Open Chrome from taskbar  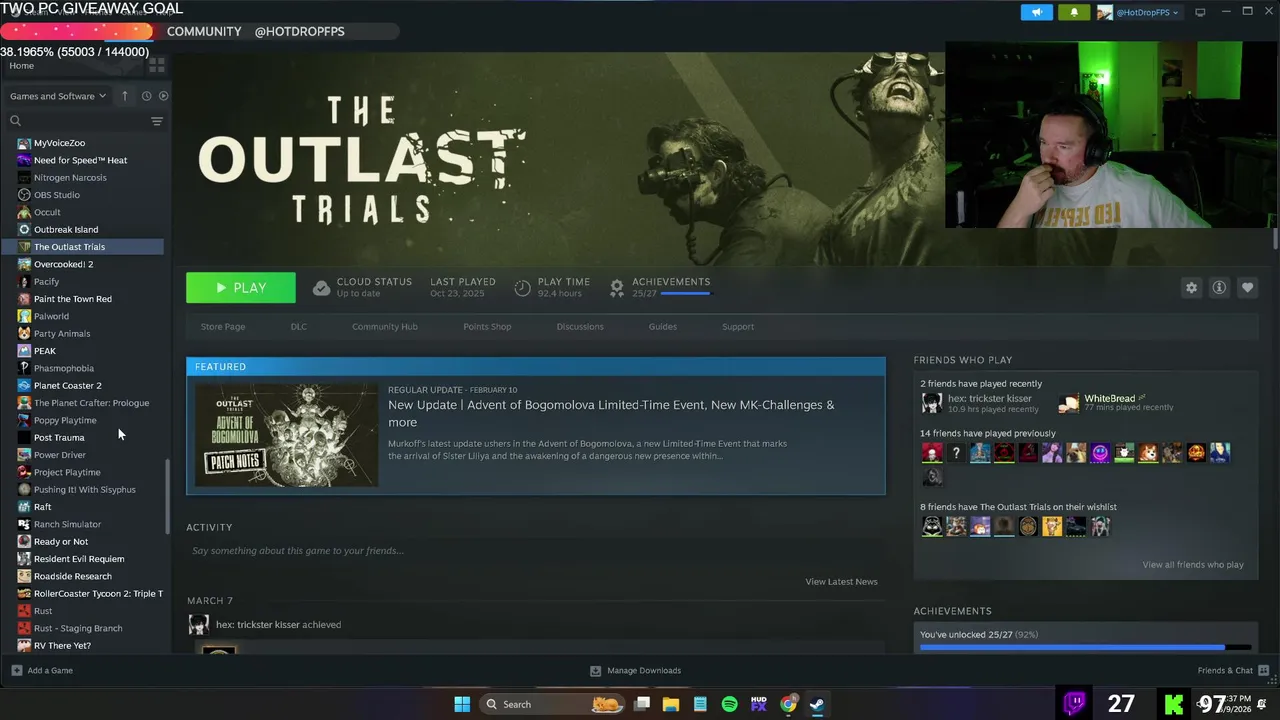pyautogui.click(x=788, y=704)
